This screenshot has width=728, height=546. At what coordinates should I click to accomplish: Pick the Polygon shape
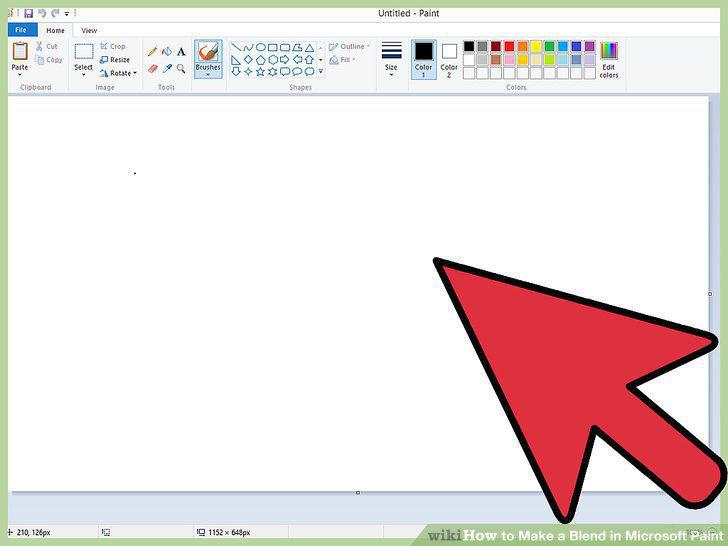click(x=297, y=47)
